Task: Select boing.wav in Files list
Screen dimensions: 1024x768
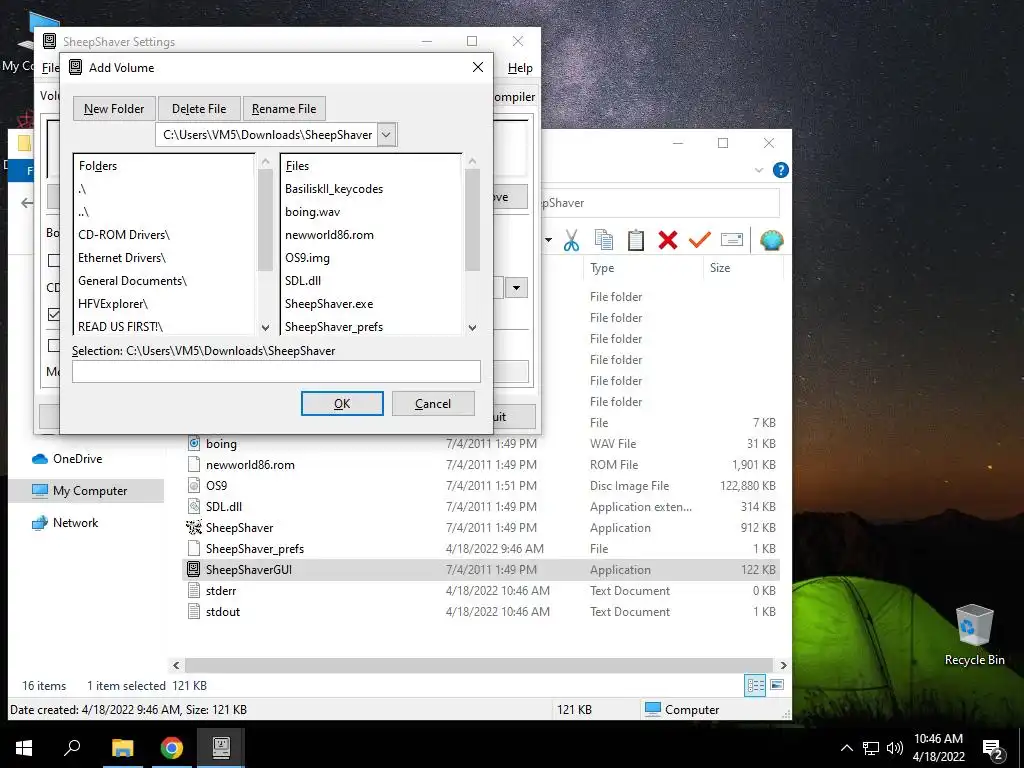Action: (313, 212)
